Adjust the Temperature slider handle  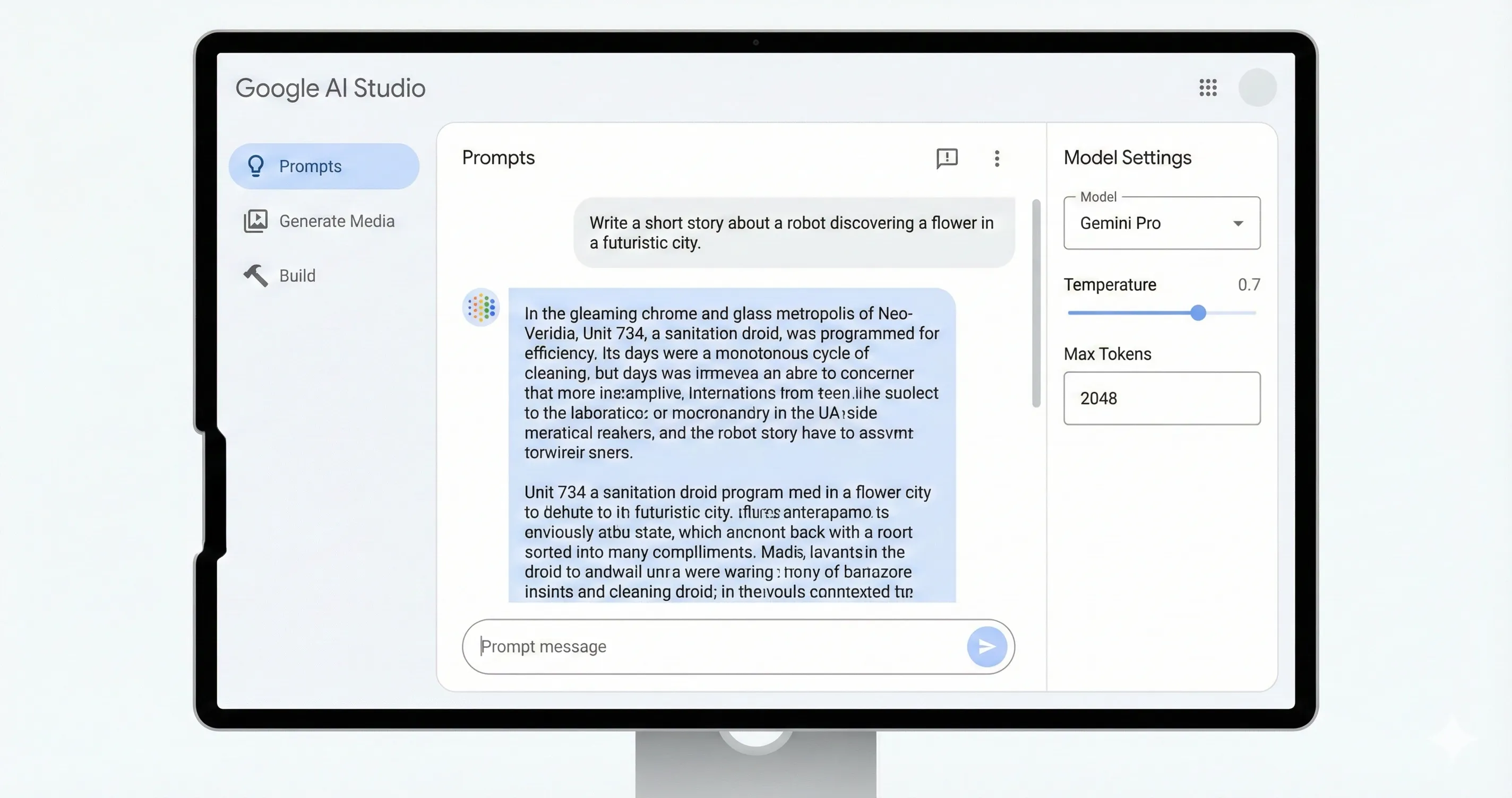click(1198, 313)
